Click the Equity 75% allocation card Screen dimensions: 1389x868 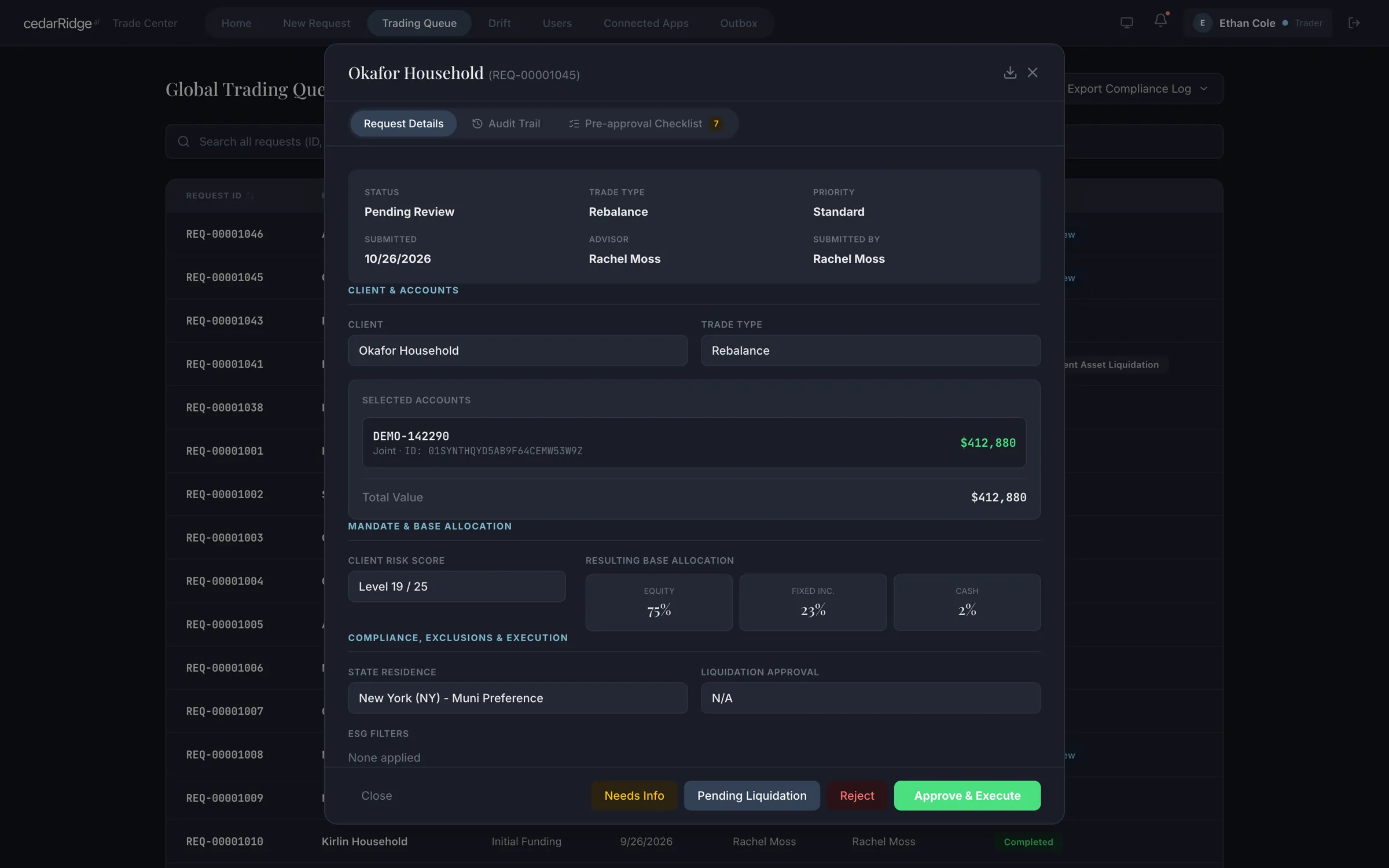coord(659,602)
